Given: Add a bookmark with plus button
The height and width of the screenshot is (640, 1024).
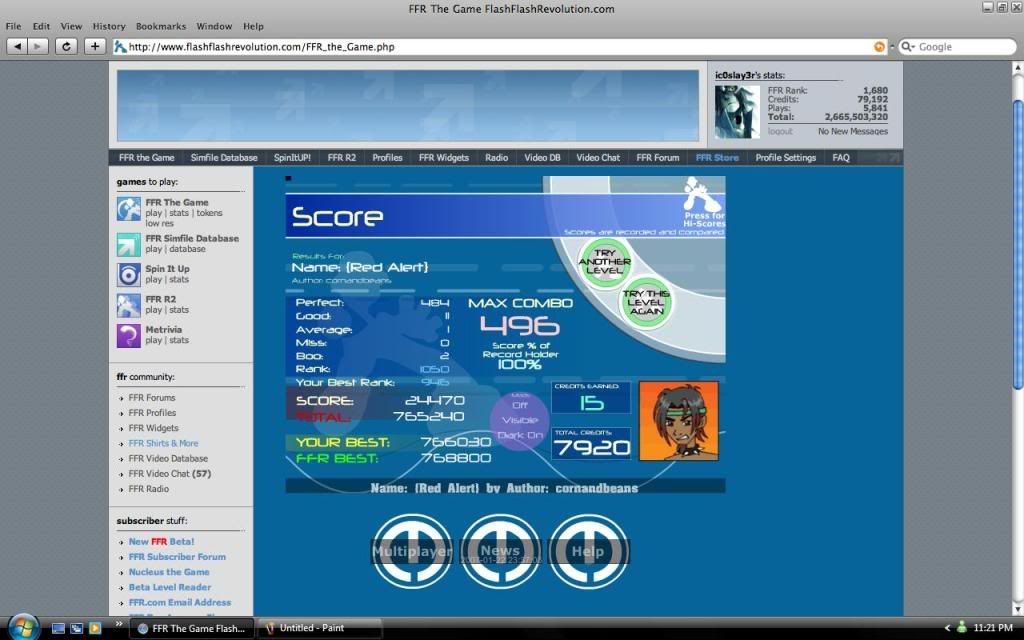Looking at the screenshot, I should (94, 46).
